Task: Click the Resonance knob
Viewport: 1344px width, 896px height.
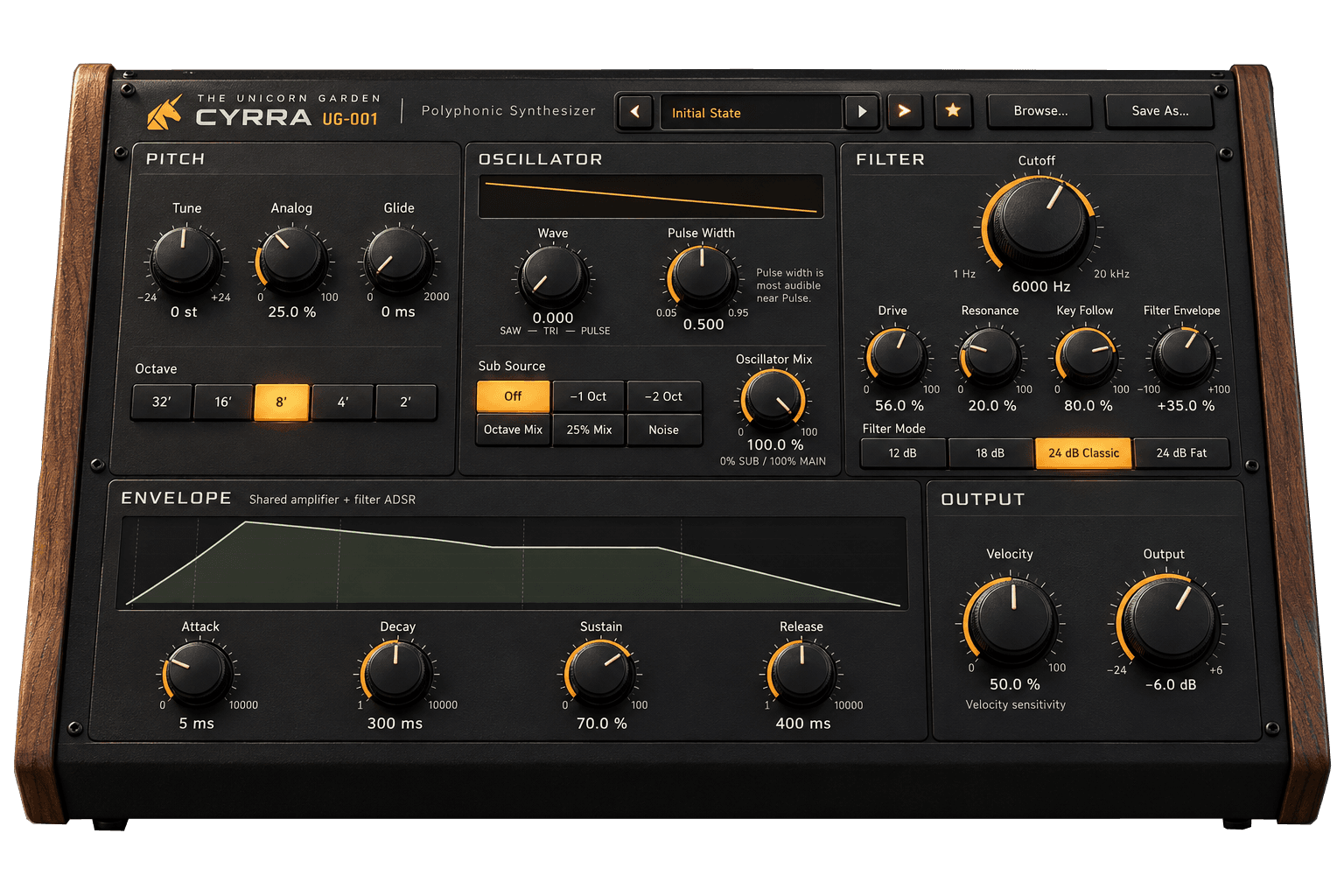Action: (x=990, y=355)
